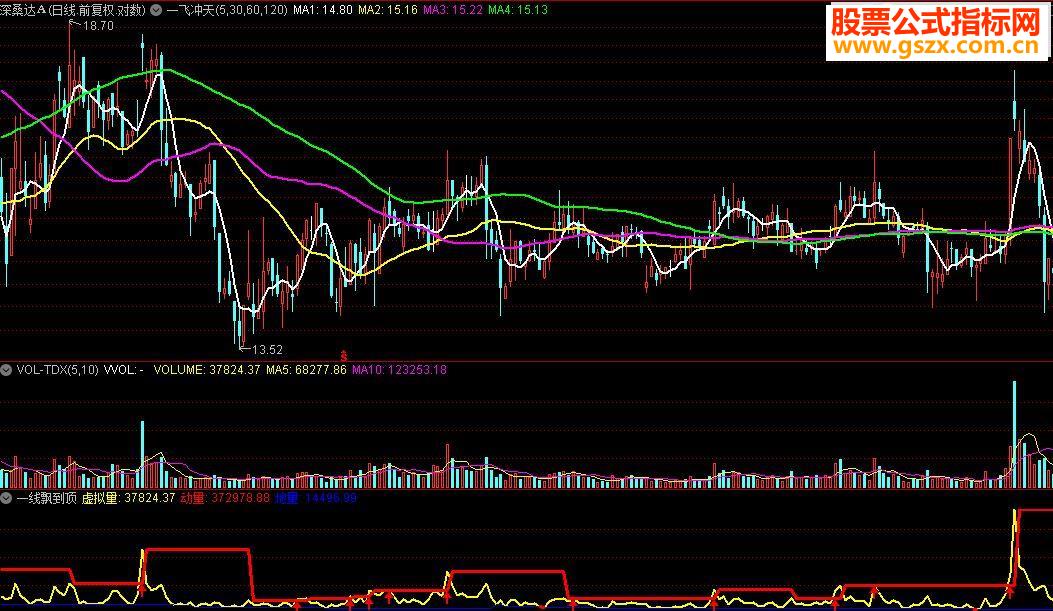1053x611 pixels.
Task: Select the MA4: 15.13 value label
Action: (518, 10)
